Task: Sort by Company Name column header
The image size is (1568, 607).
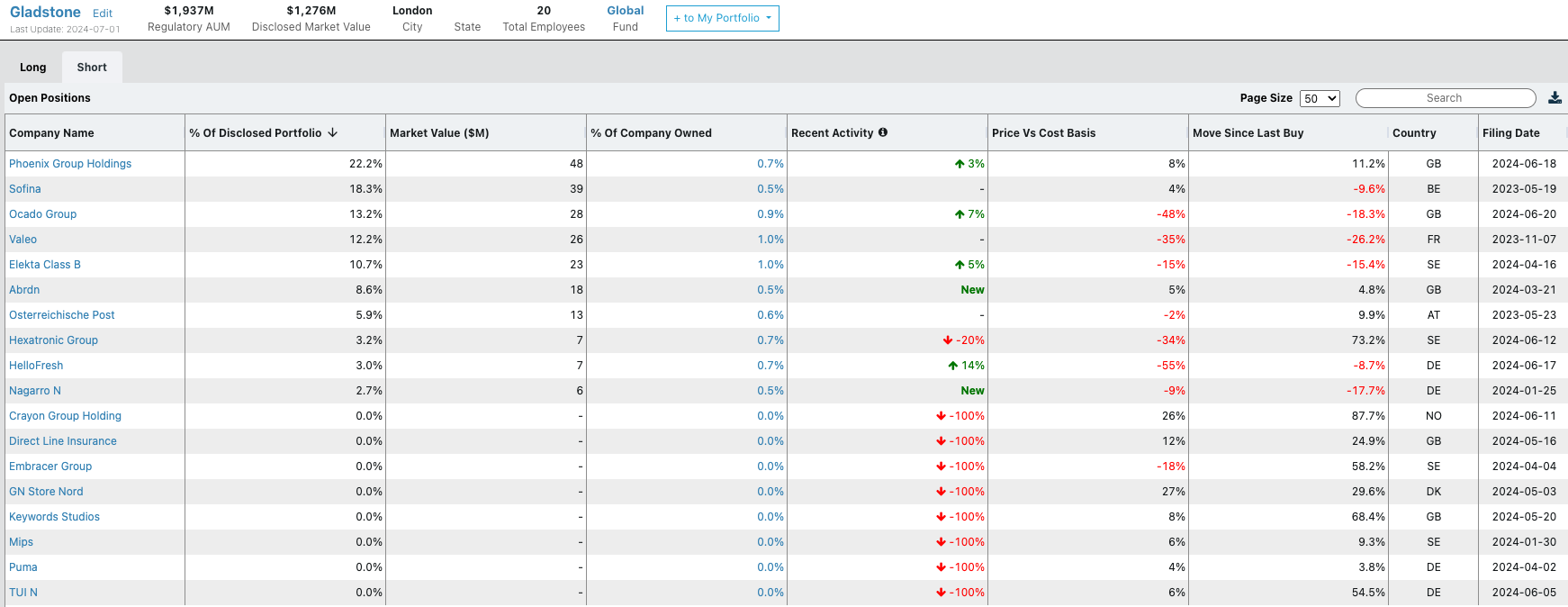Action: tap(52, 133)
